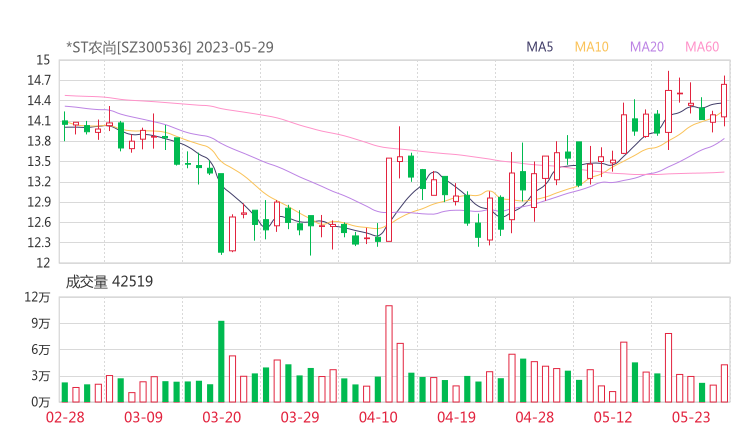Click the 14.4 price axis label
This screenshot has height=440, width=740.
click(x=39, y=101)
